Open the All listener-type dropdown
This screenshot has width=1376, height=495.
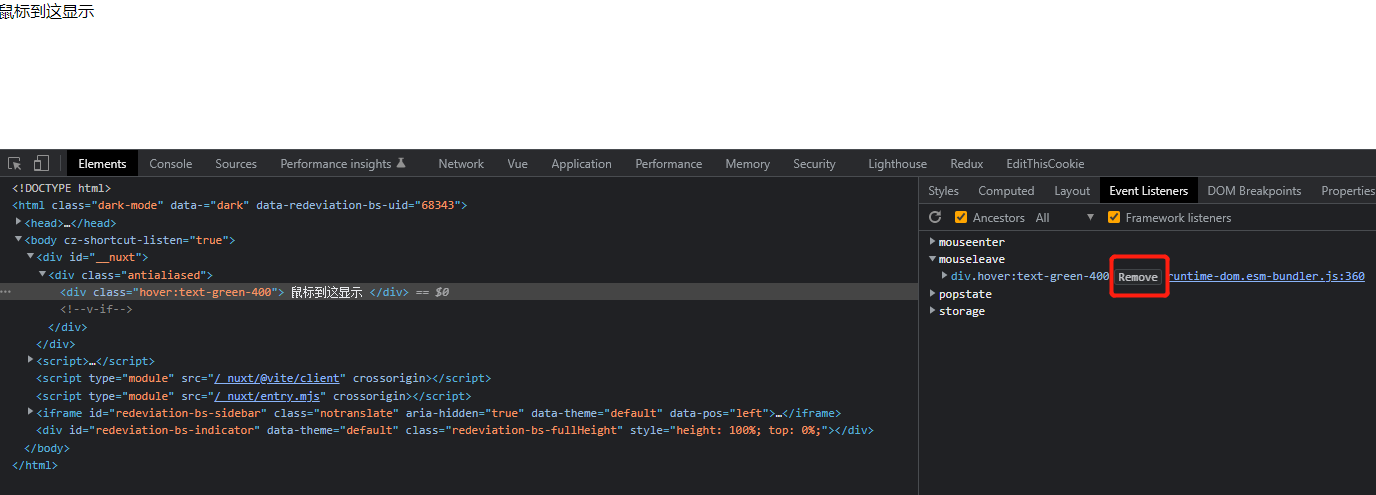click(x=1066, y=217)
